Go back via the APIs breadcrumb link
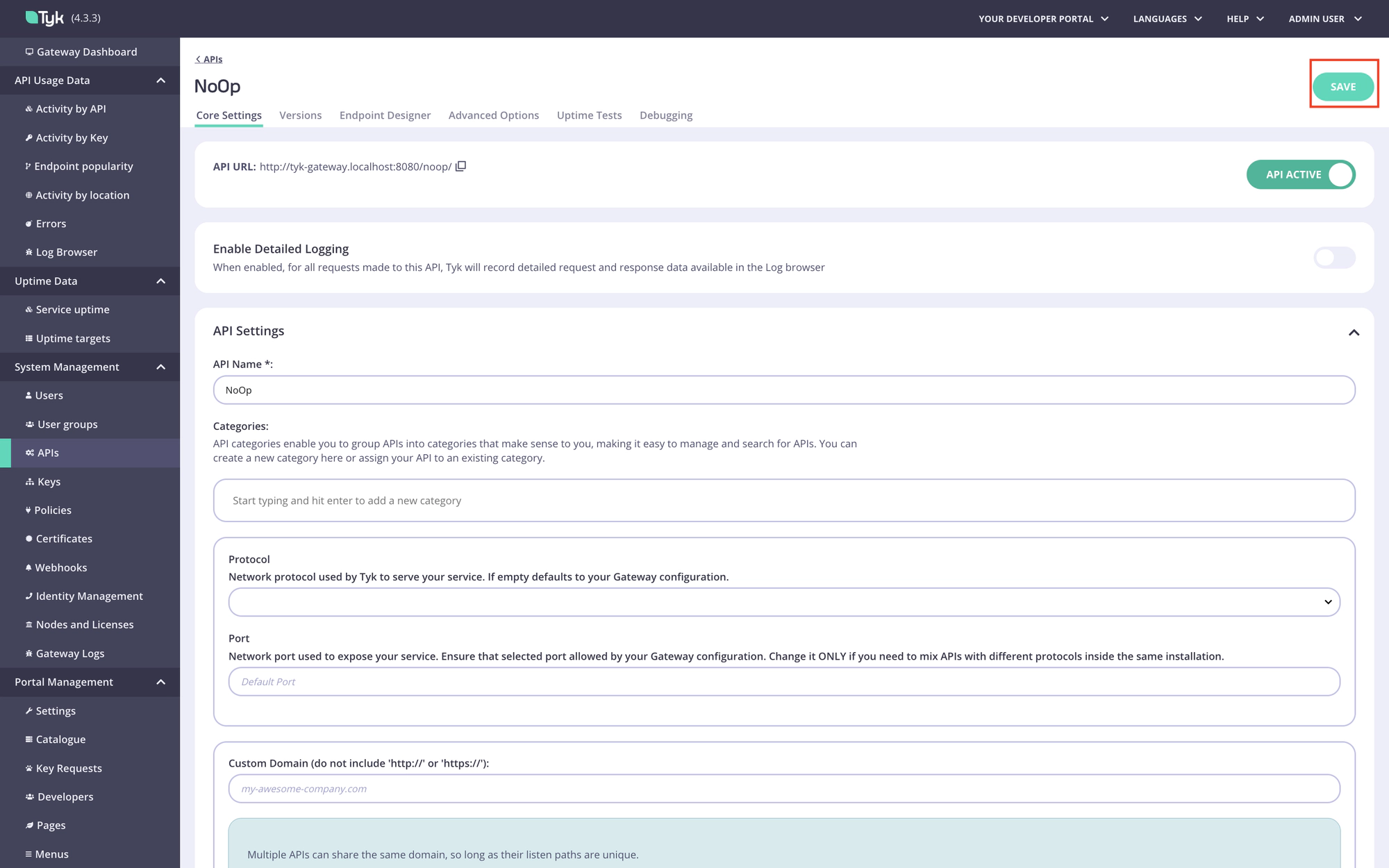 pos(209,60)
